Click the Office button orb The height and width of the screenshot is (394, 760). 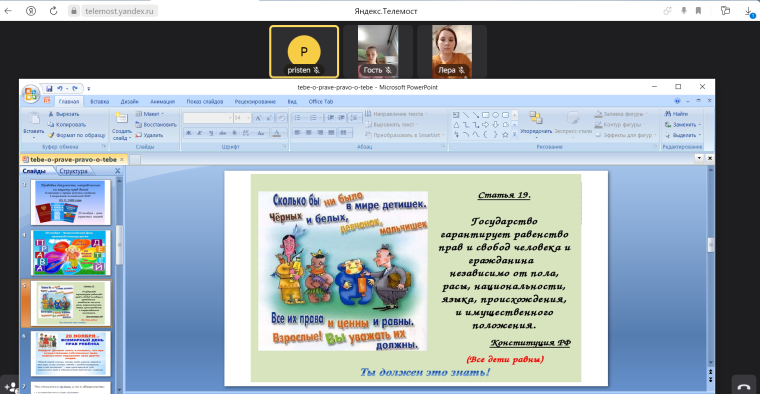click(31, 94)
